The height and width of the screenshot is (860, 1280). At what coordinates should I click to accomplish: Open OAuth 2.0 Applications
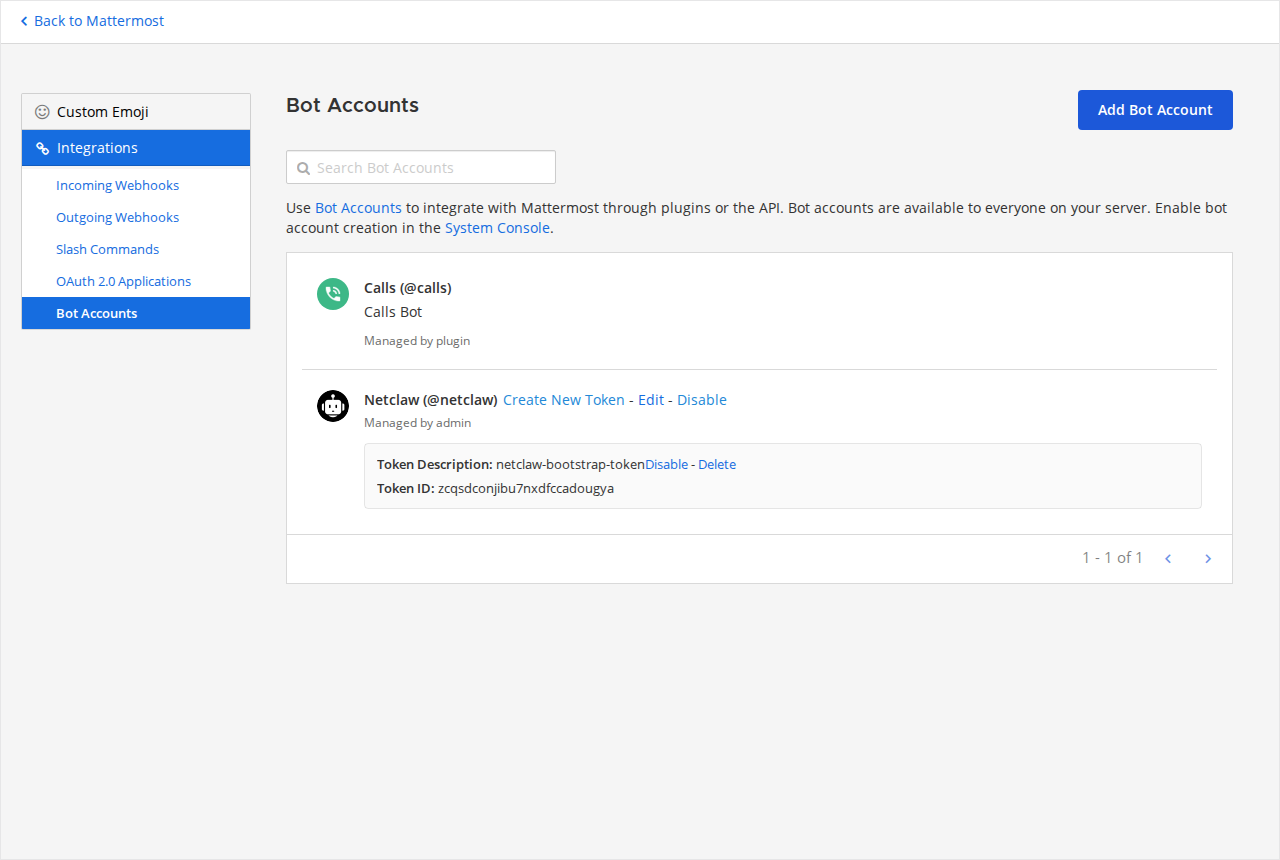pyautogui.click(x=123, y=281)
